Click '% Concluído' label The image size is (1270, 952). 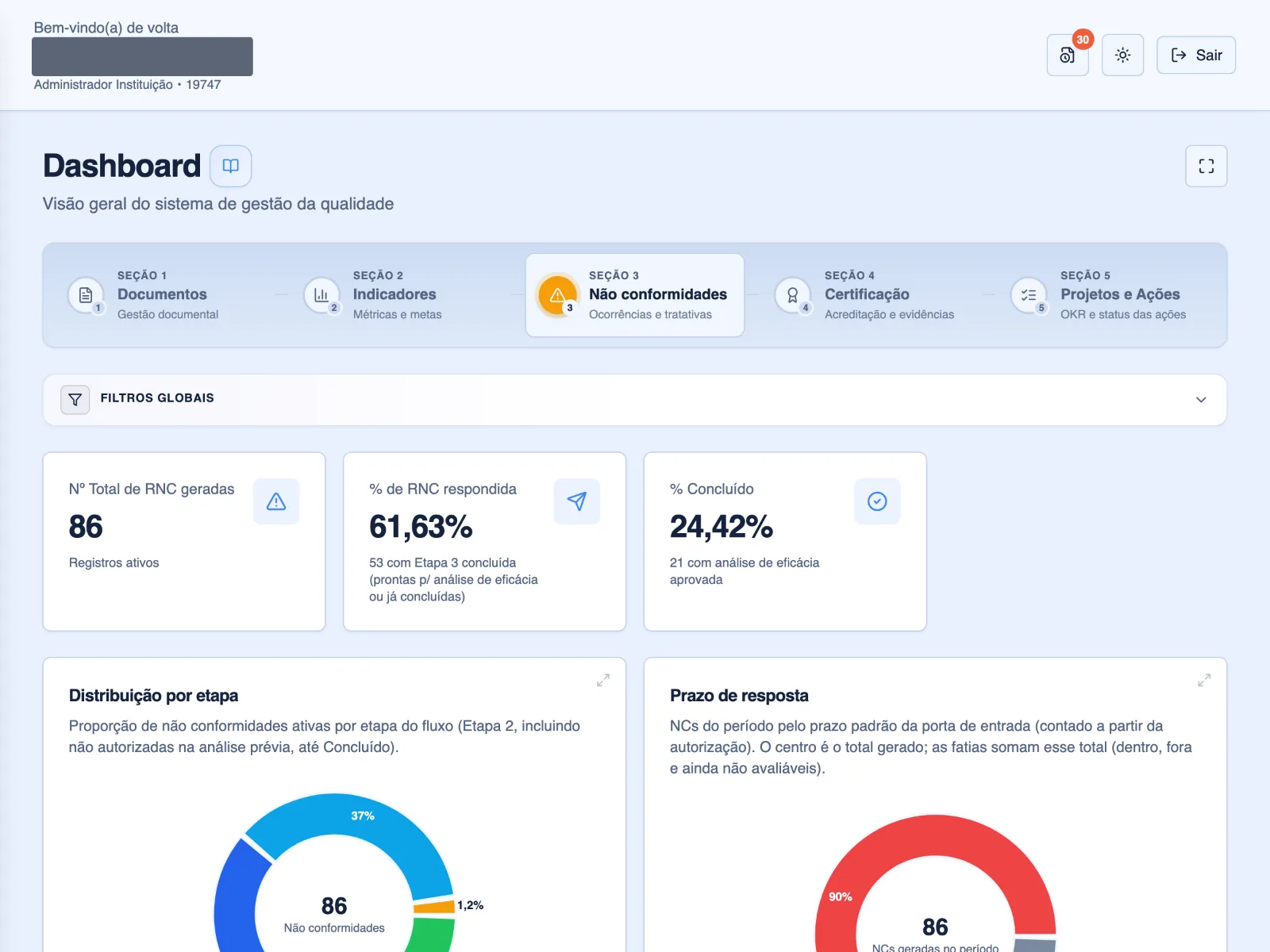[712, 489]
